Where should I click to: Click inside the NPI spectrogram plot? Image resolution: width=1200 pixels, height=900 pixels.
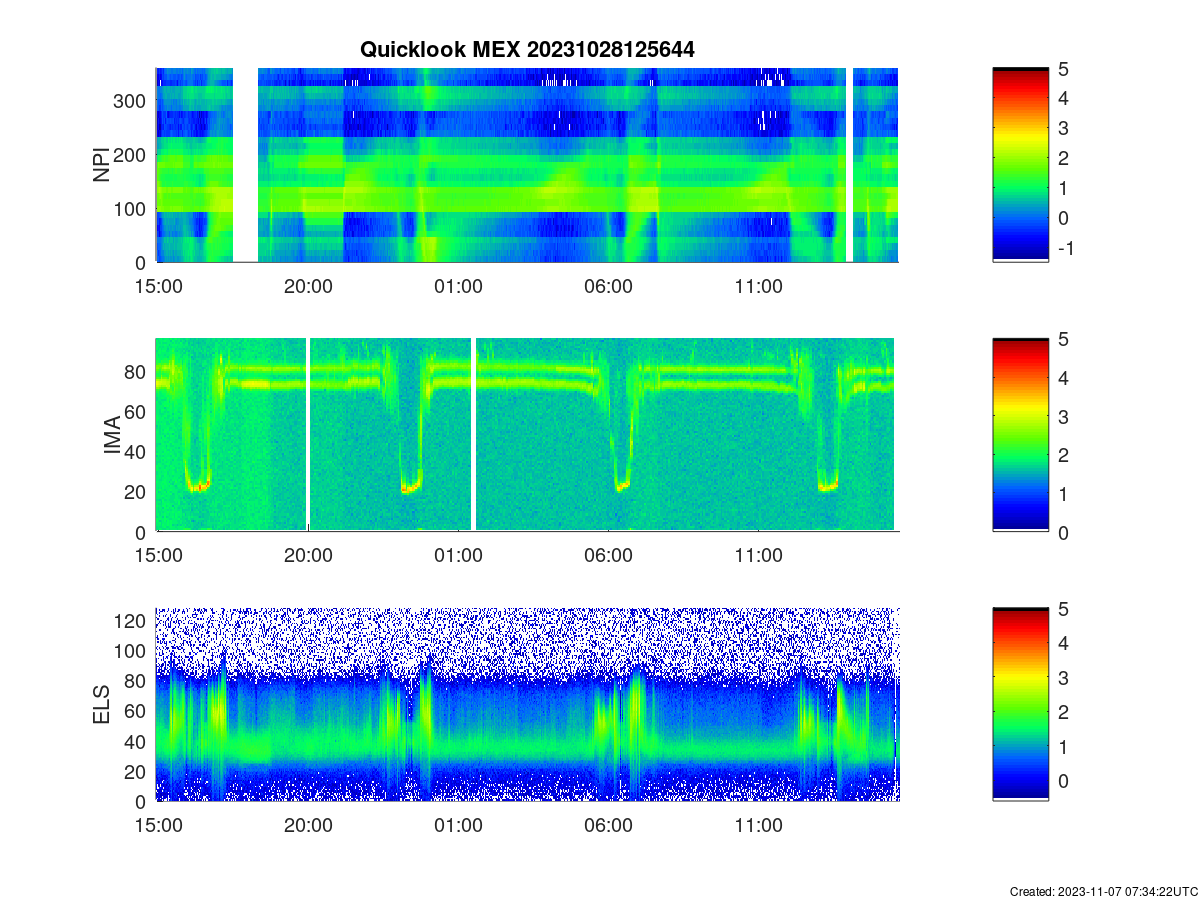[527, 165]
